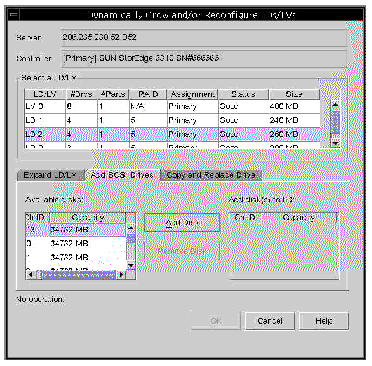Click the Capacity header in Add disk(s) list
This screenshot has width=372, height=366.
click(x=298, y=218)
